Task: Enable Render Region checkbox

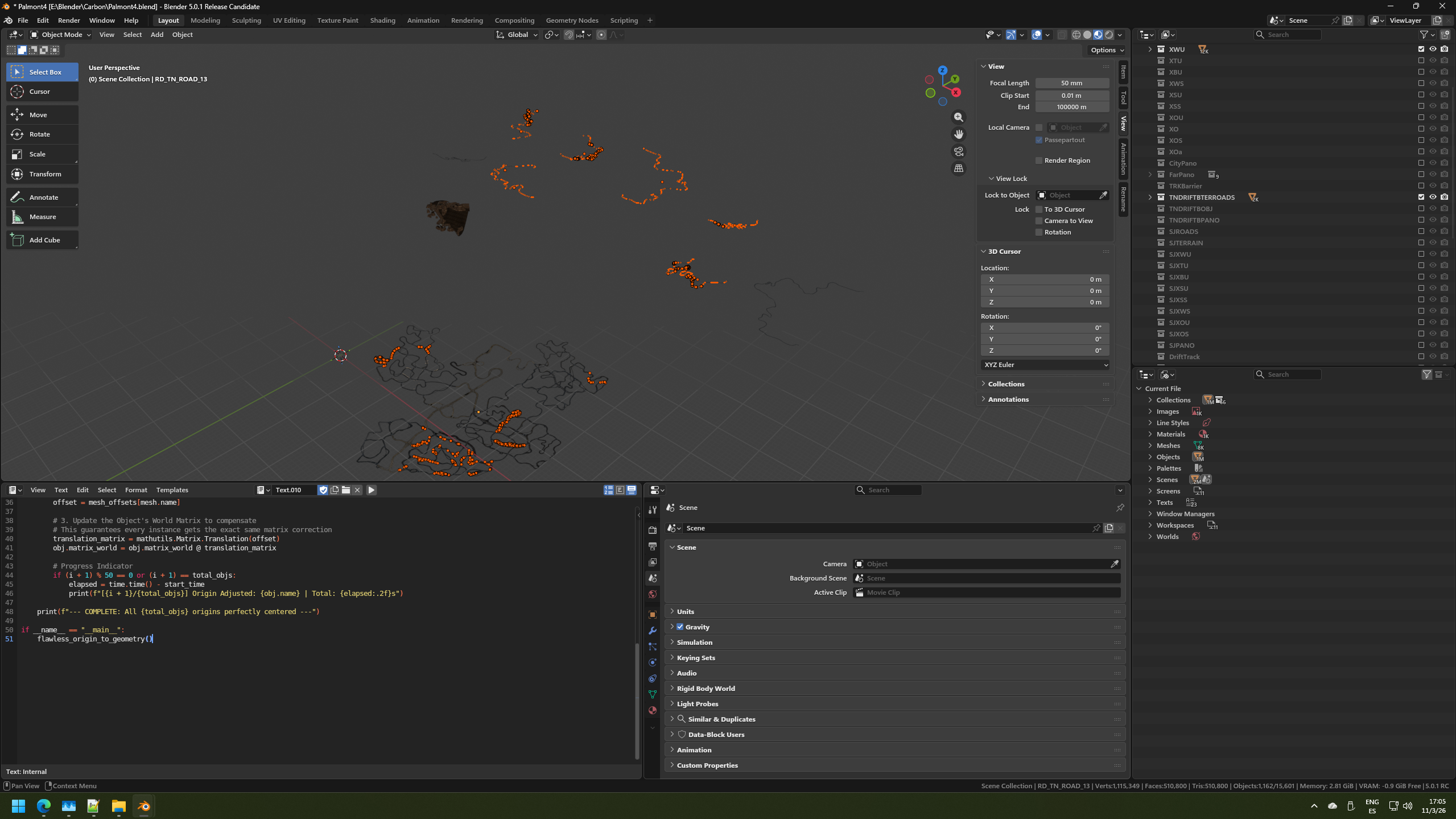Action: click(1039, 160)
